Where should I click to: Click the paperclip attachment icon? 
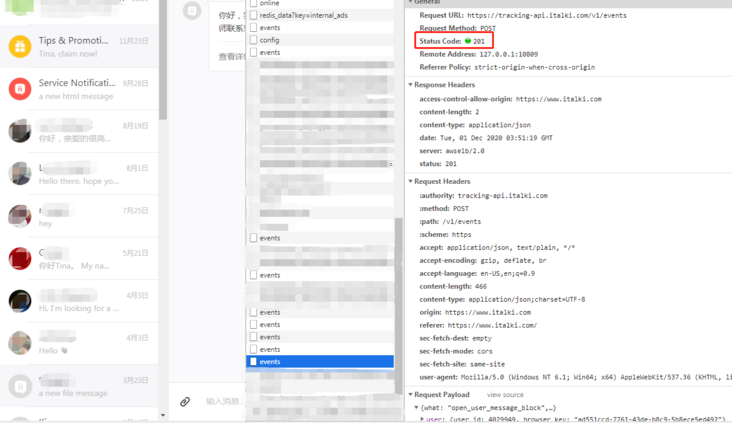point(185,402)
